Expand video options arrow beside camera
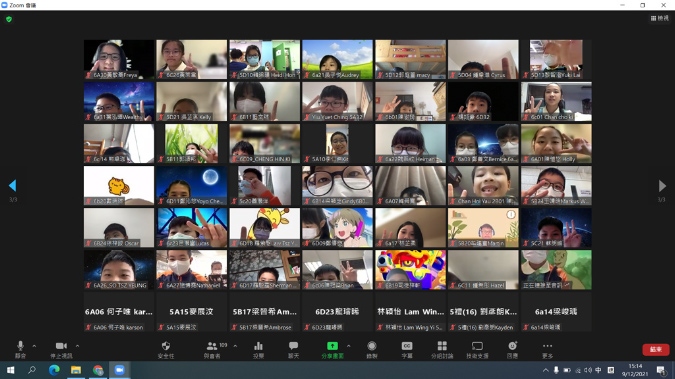The image size is (675, 379). [77, 346]
